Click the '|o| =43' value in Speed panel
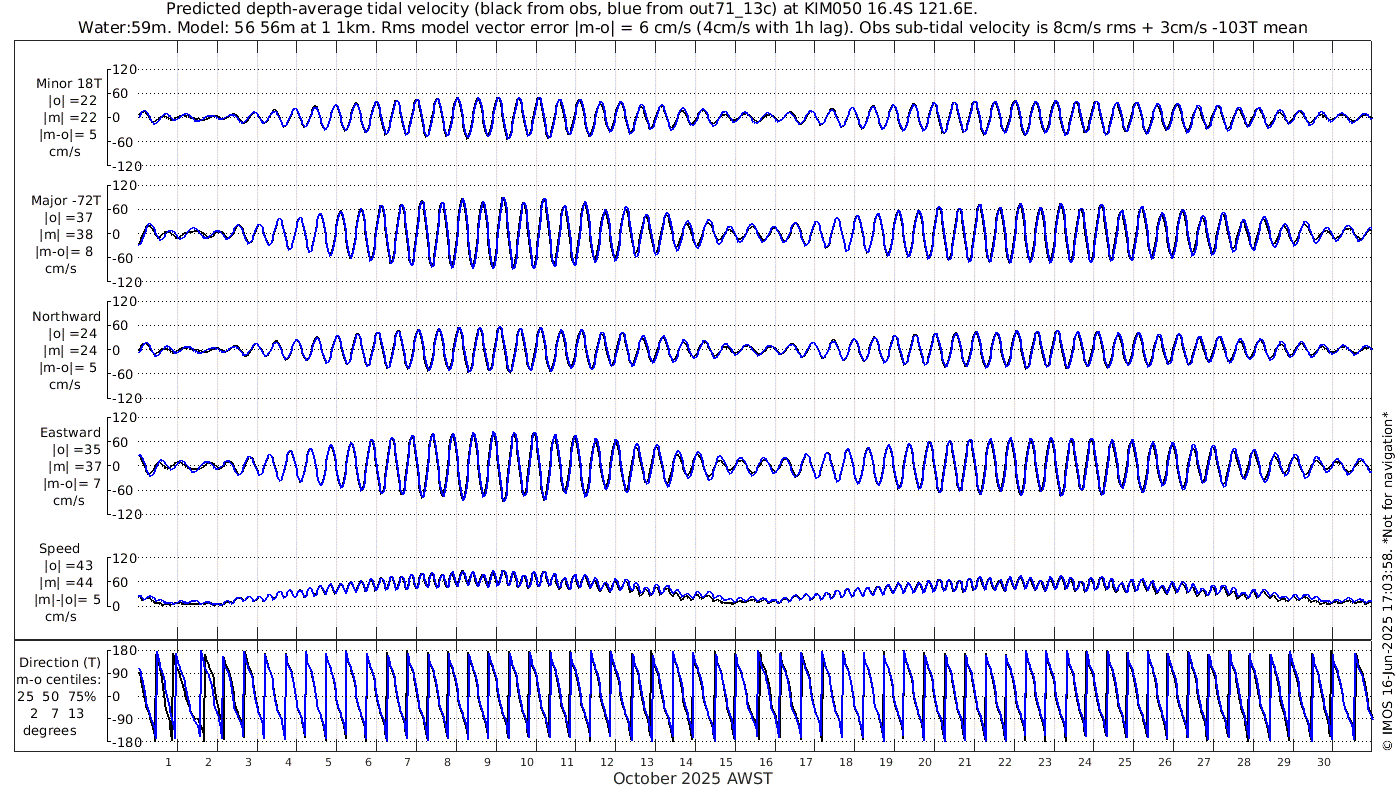This screenshot has height=800, width=1400. pyautogui.click(x=60, y=566)
